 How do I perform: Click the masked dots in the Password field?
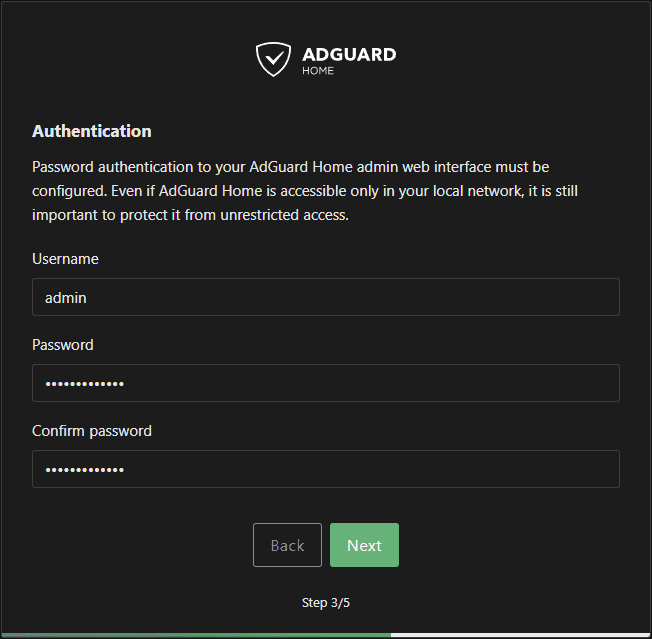point(85,384)
